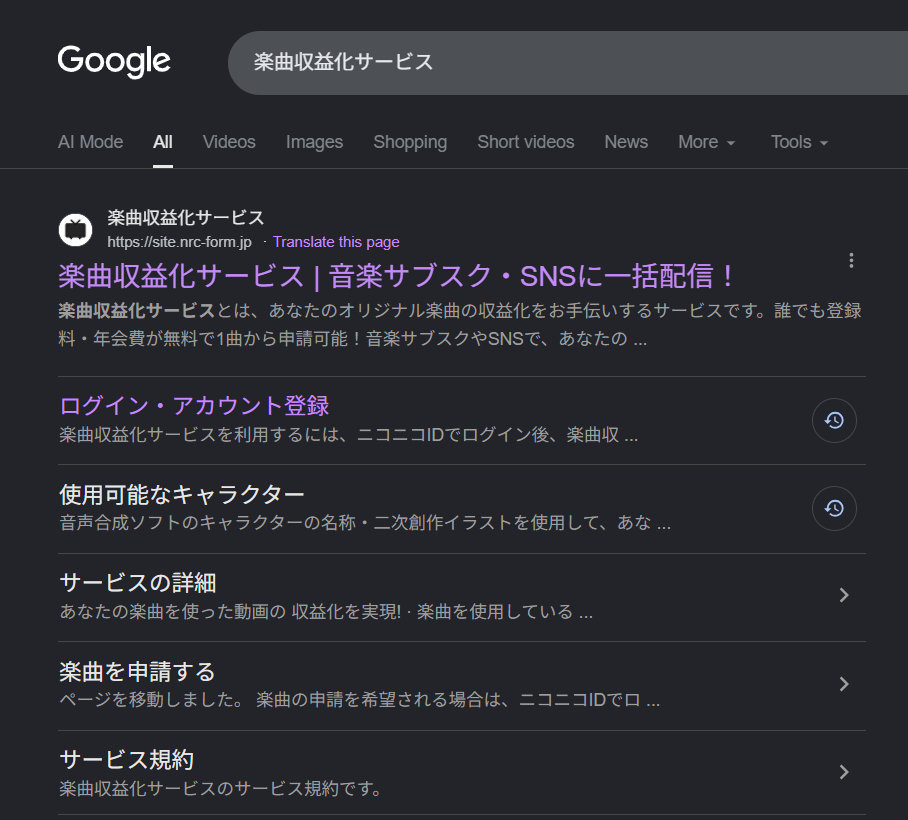Click the result description snippet starting 楽曲収益化サービスとは
This screenshot has height=820, width=908.
tap(460, 324)
